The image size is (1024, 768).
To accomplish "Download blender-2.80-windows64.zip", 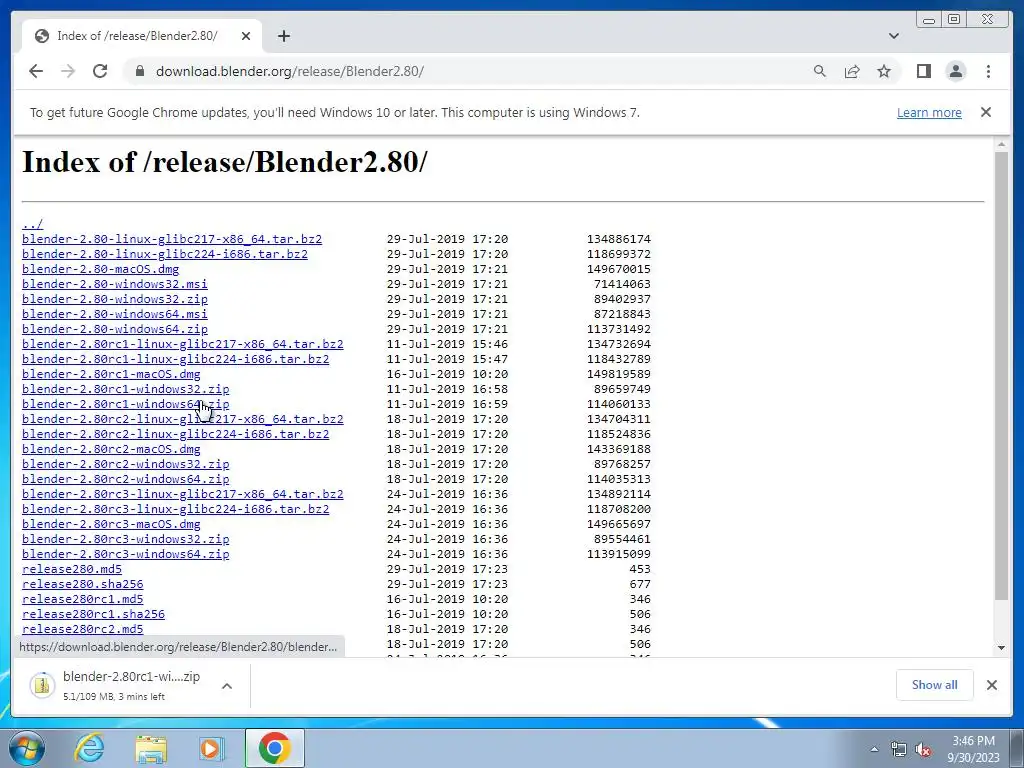I will coord(115,329).
